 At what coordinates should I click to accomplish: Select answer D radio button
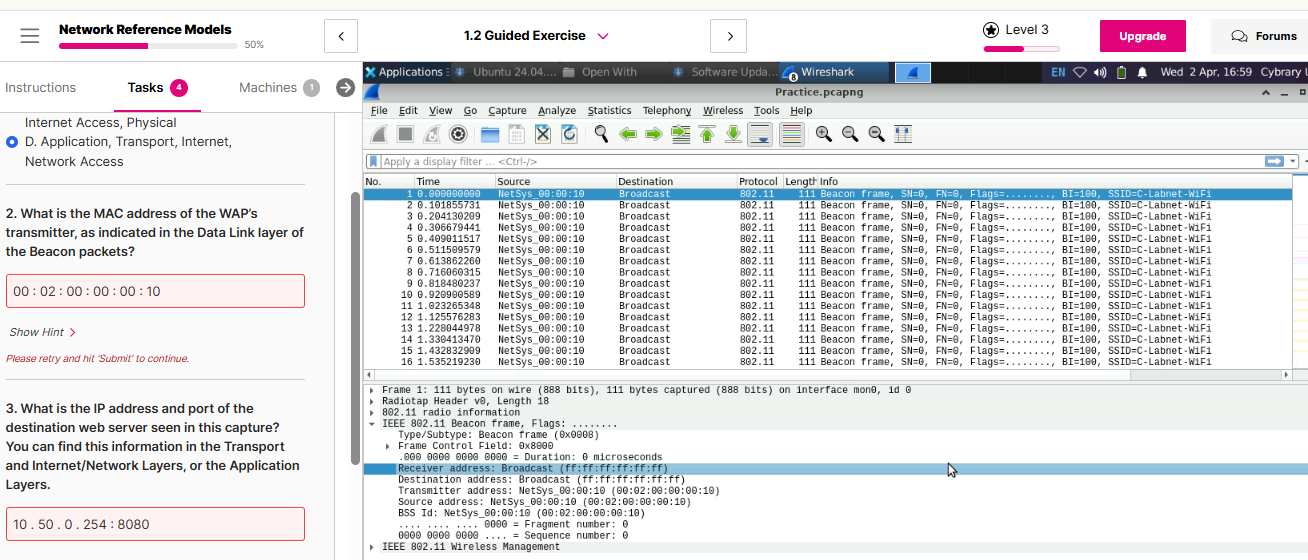click(12, 142)
